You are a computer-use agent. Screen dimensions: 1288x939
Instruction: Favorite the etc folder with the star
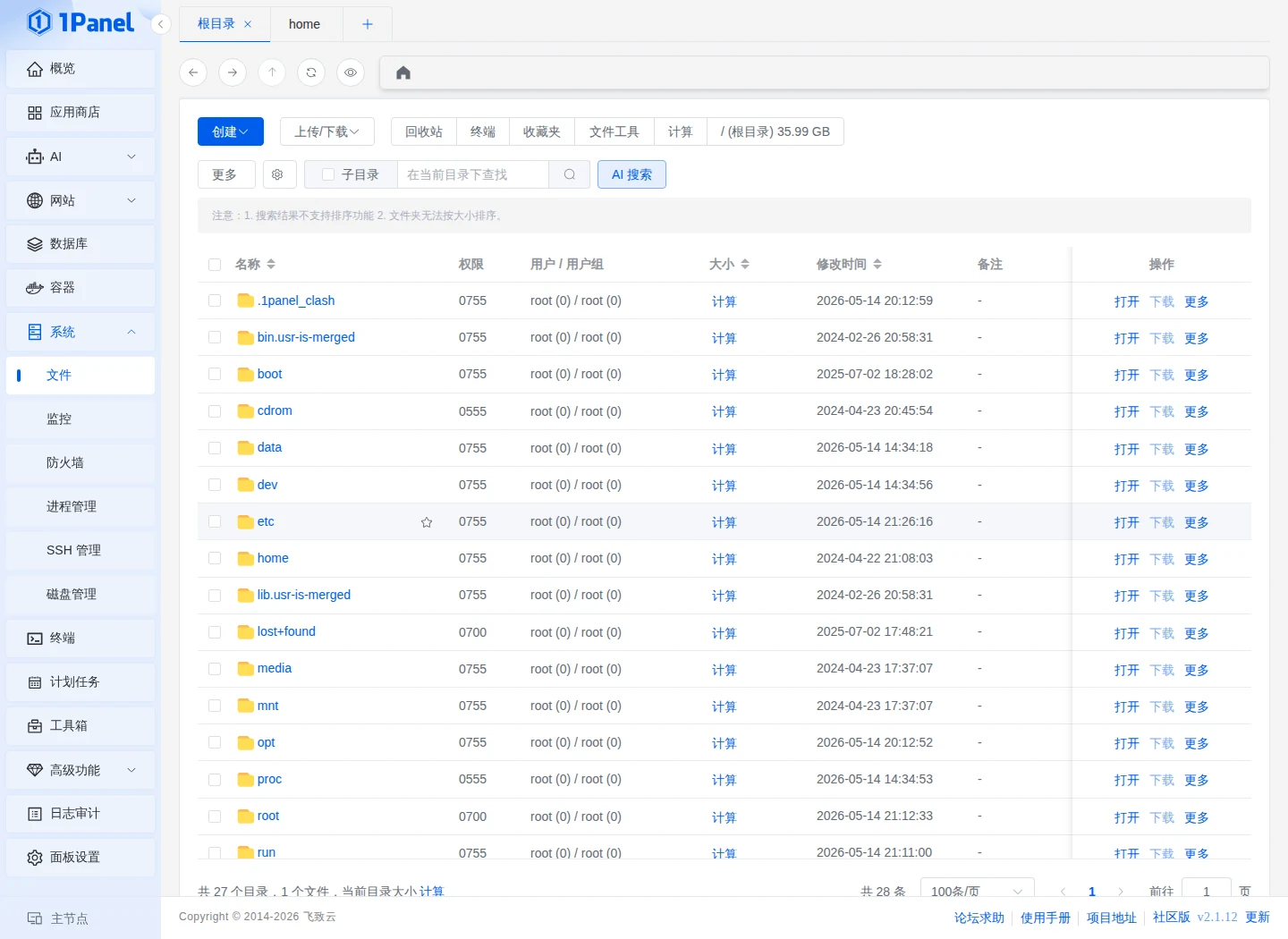pos(427,522)
